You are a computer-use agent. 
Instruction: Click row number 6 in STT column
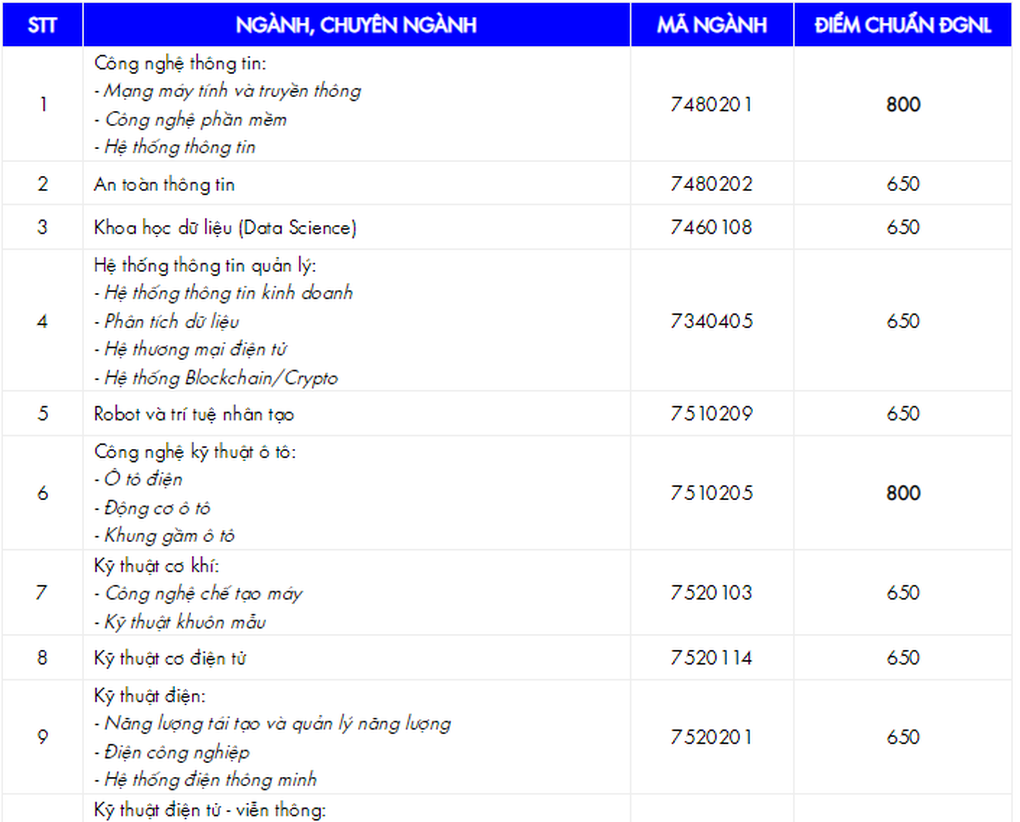[x=42, y=493]
